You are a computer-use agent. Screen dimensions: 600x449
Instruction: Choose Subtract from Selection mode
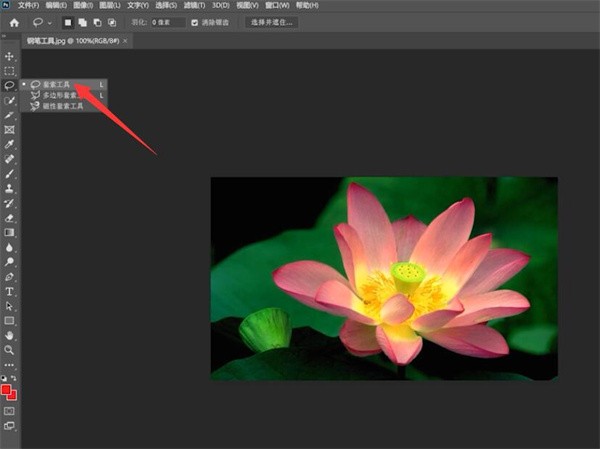tap(97, 23)
